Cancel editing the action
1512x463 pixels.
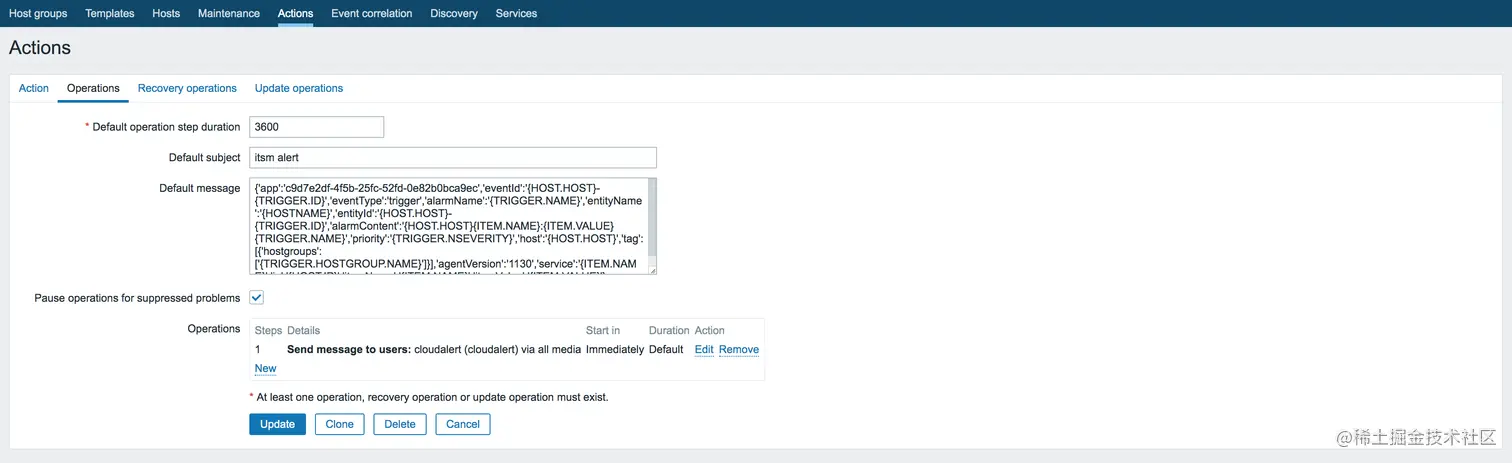coord(463,424)
